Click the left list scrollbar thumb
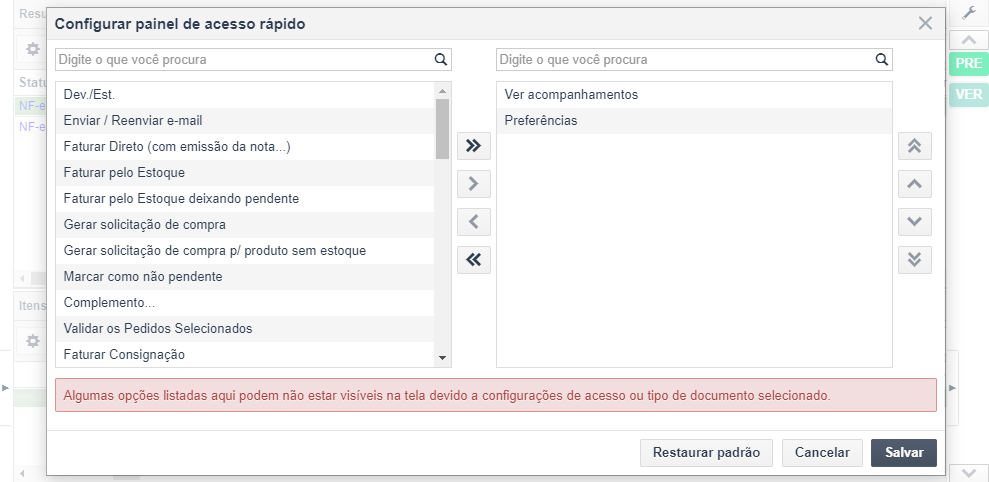 (442, 128)
